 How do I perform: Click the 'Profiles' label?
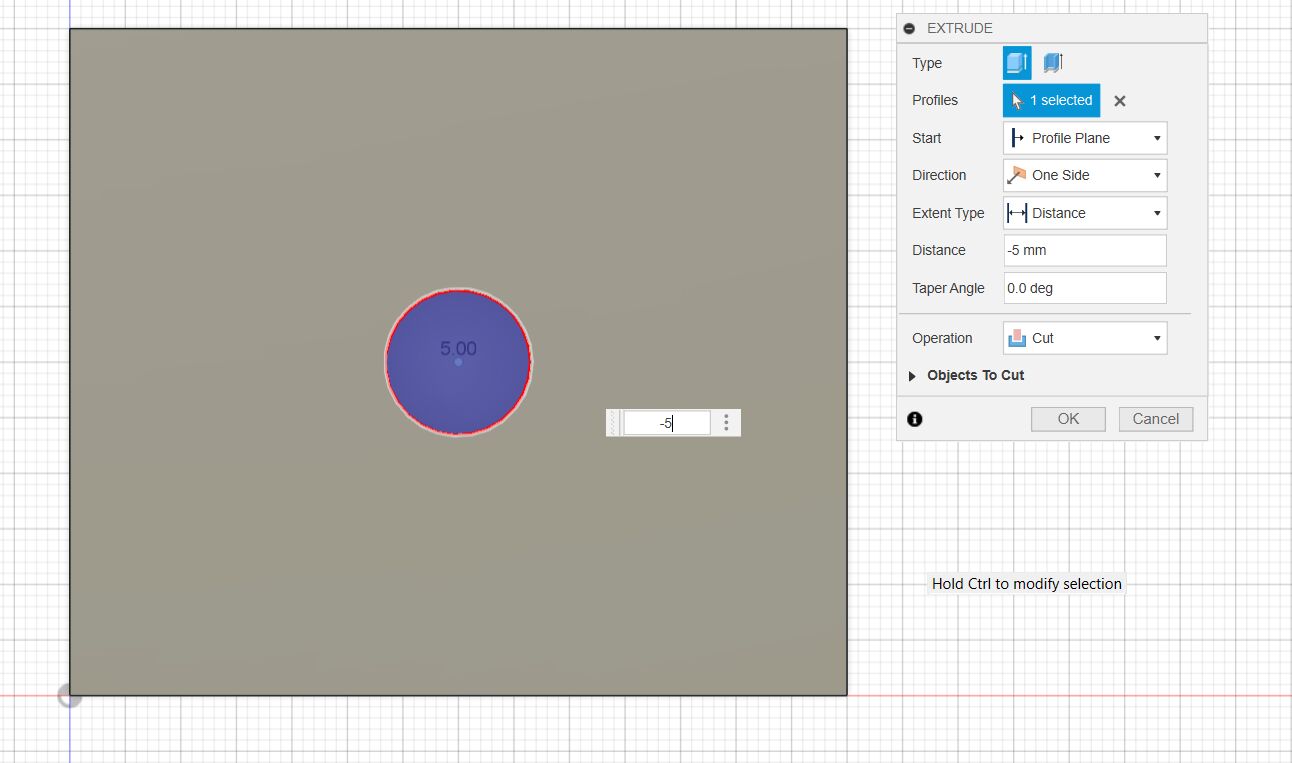(935, 100)
